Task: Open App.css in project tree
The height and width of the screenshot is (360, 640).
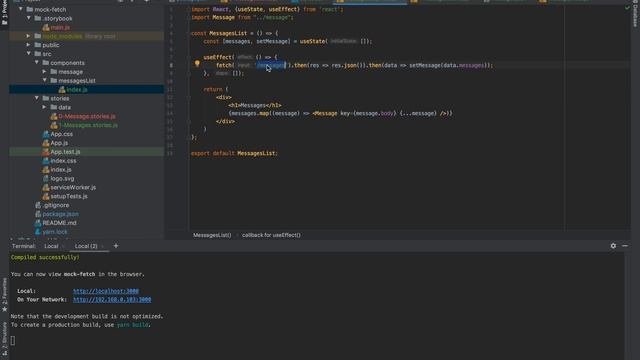Action: [62, 134]
